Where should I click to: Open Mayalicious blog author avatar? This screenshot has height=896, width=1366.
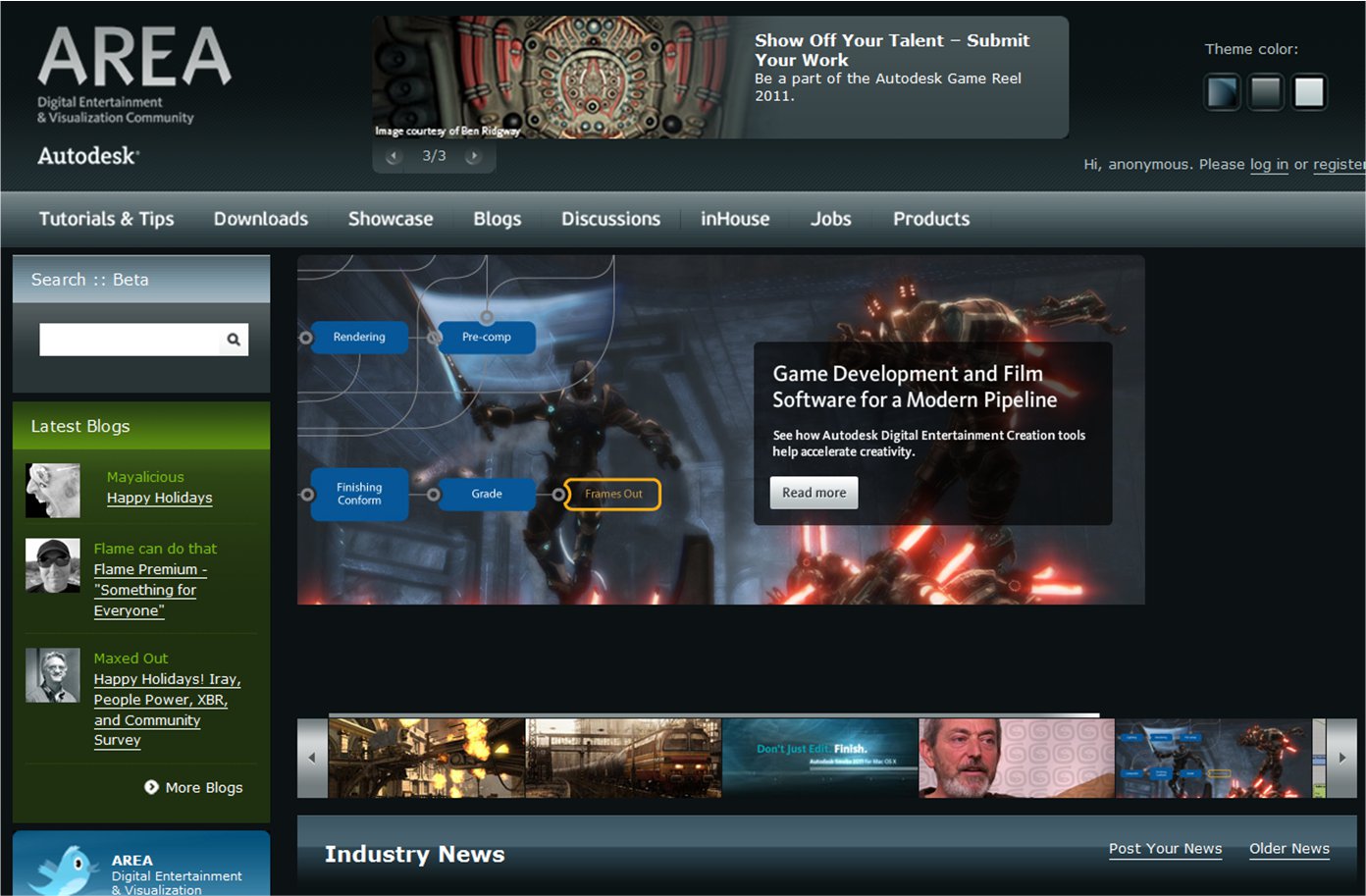53,491
